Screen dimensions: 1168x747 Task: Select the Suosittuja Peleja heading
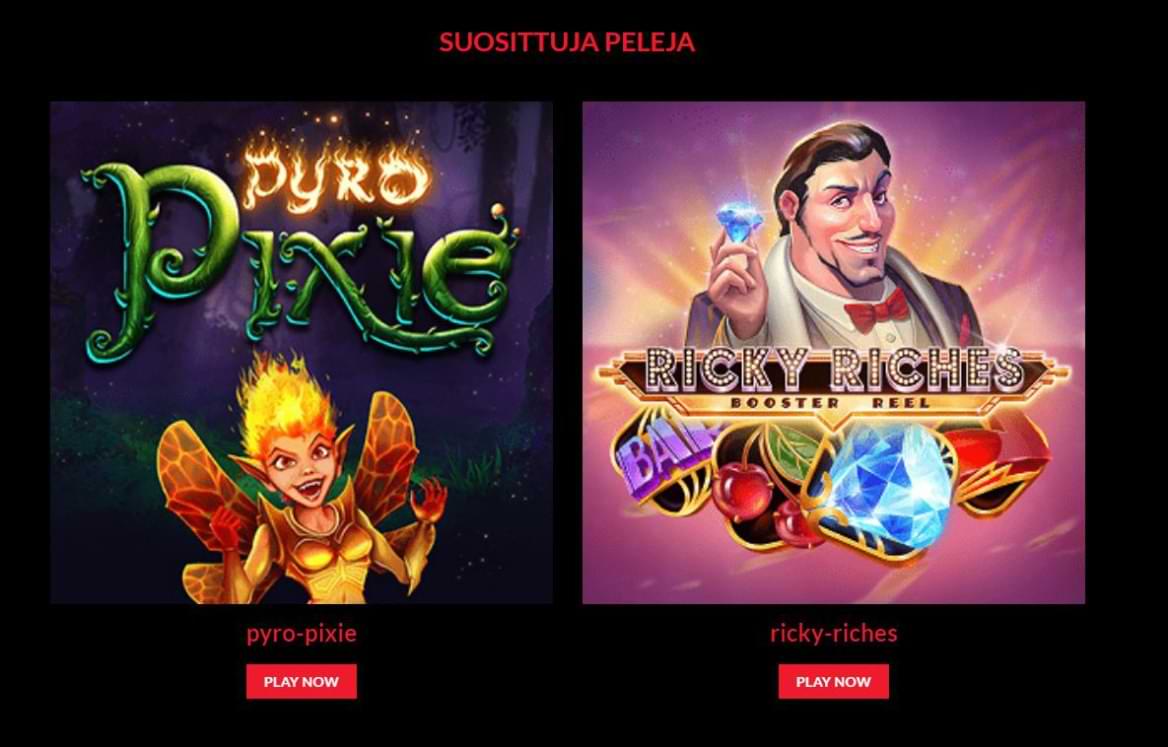(567, 42)
